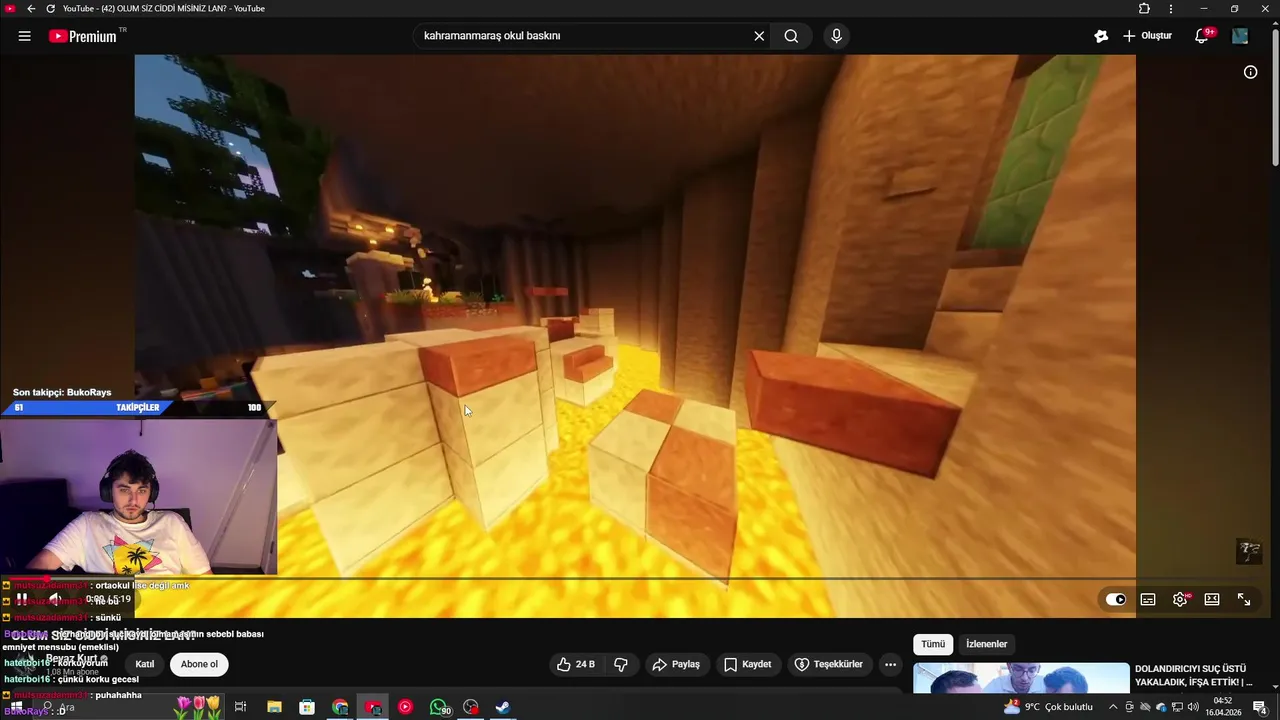
Task: Open the YouTube hamburger guide menu
Action: pos(24,36)
